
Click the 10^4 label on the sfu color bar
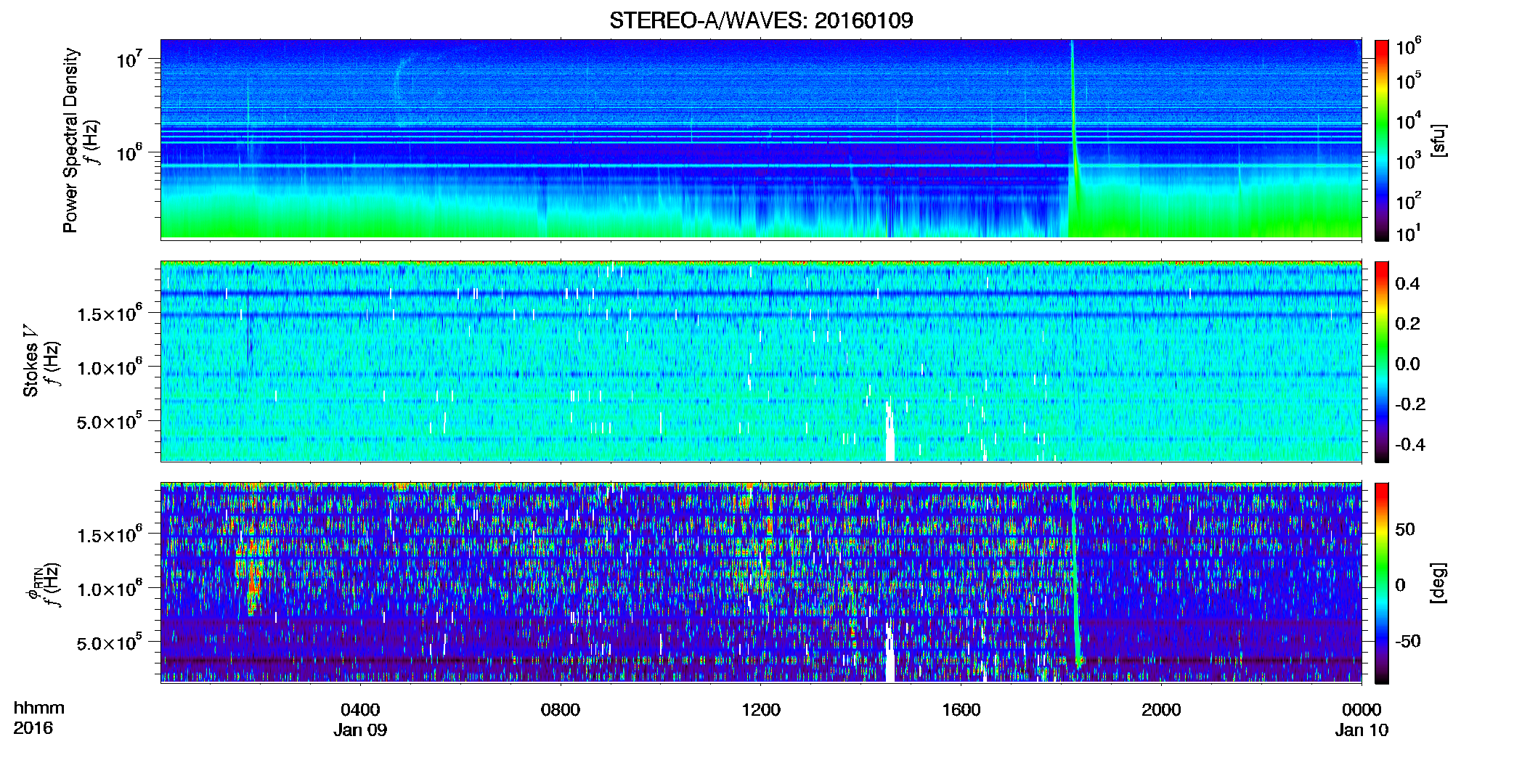click(1409, 122)
